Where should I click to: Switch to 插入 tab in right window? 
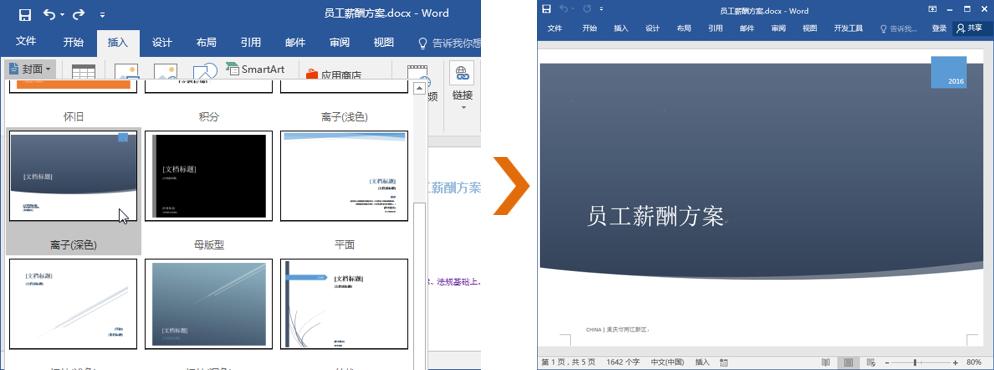(x=621, y=29)
